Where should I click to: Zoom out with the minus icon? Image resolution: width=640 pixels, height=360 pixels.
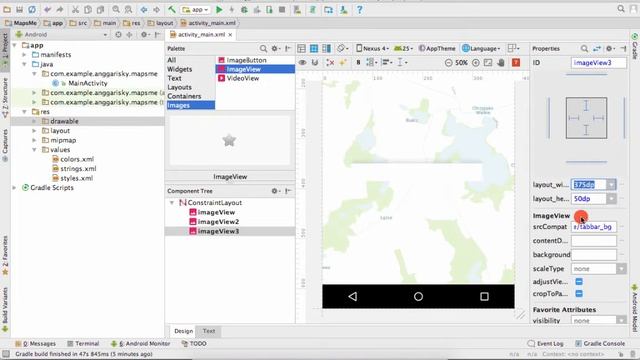(x=449, y=63)
